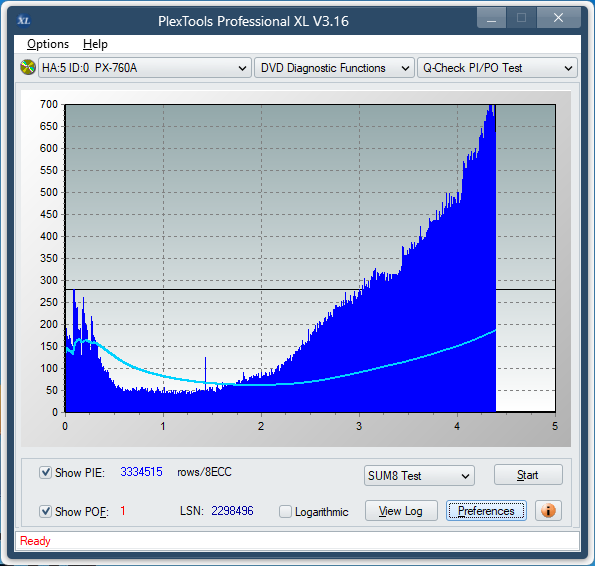Open the Help menu
The width and height of the screenshot is (595, 566).
tap(95, 44)
